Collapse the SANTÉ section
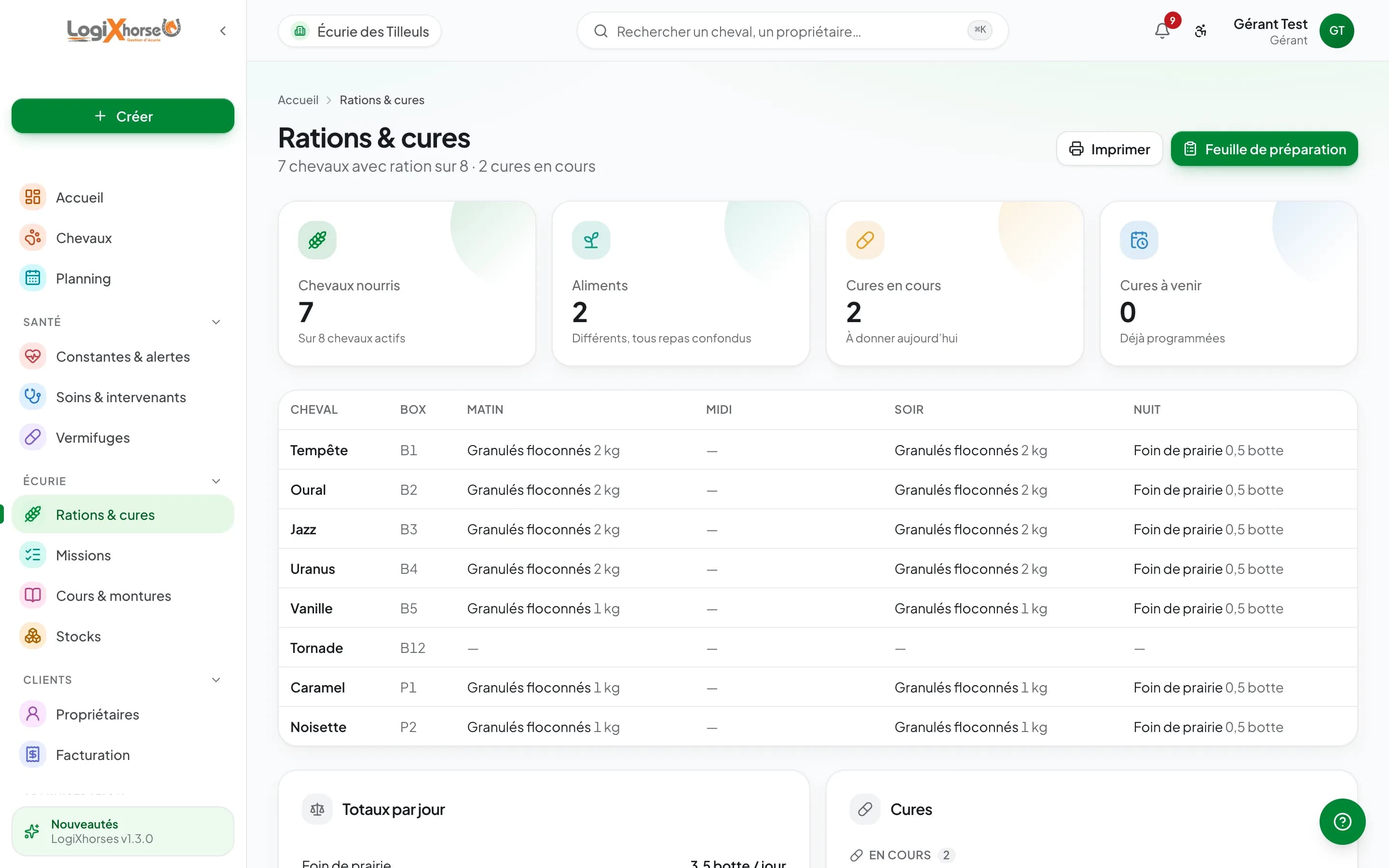The image size is (1389, 868). click(x=216, y=322)
